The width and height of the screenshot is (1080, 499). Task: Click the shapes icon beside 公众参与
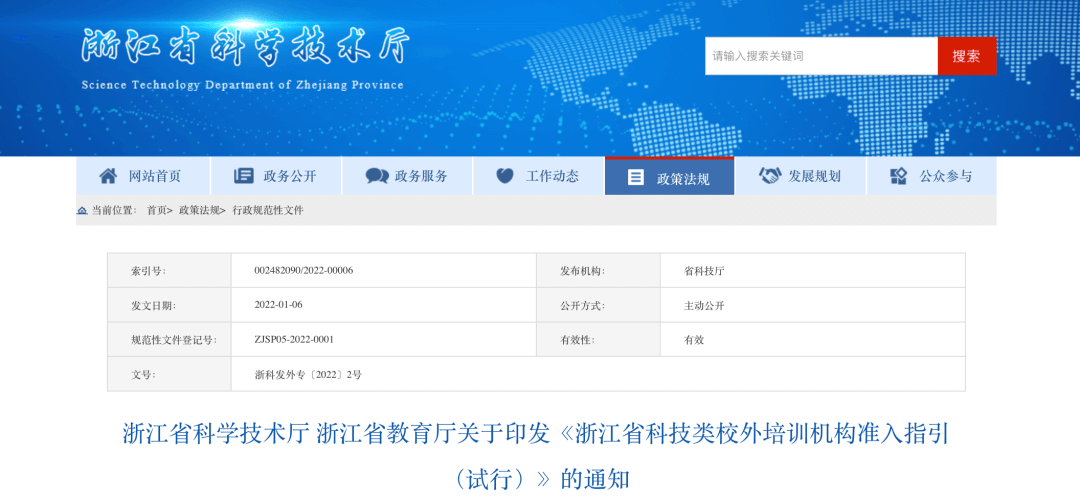click(x=898, y=176)
